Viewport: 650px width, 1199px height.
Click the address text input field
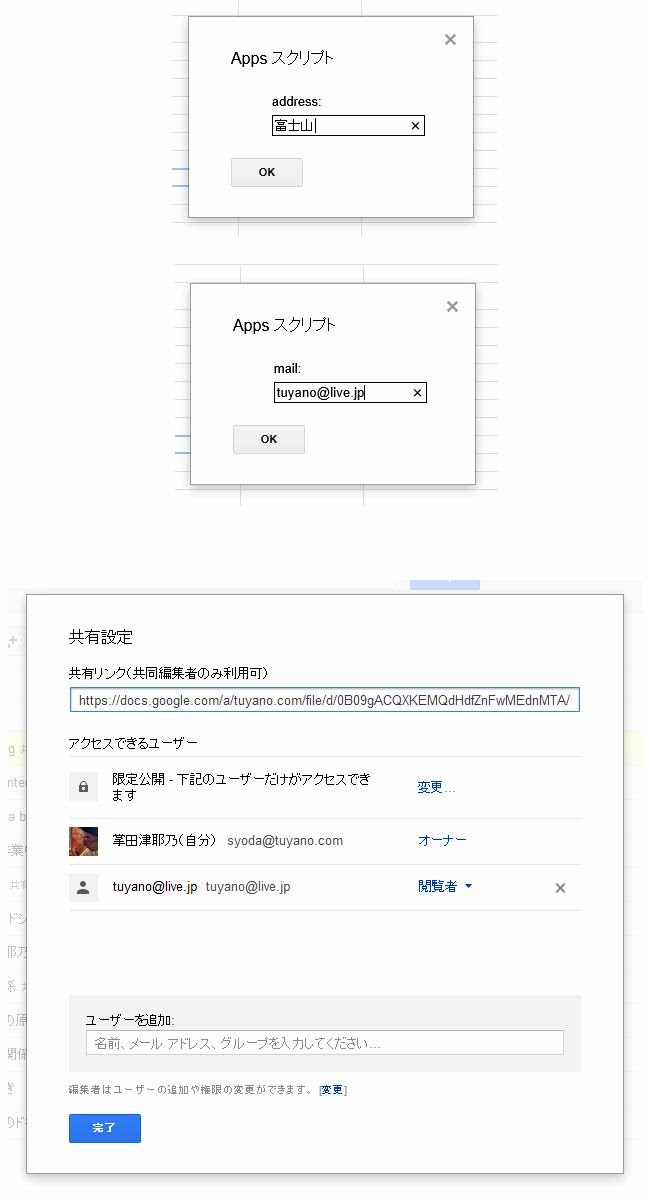[340, 126]
